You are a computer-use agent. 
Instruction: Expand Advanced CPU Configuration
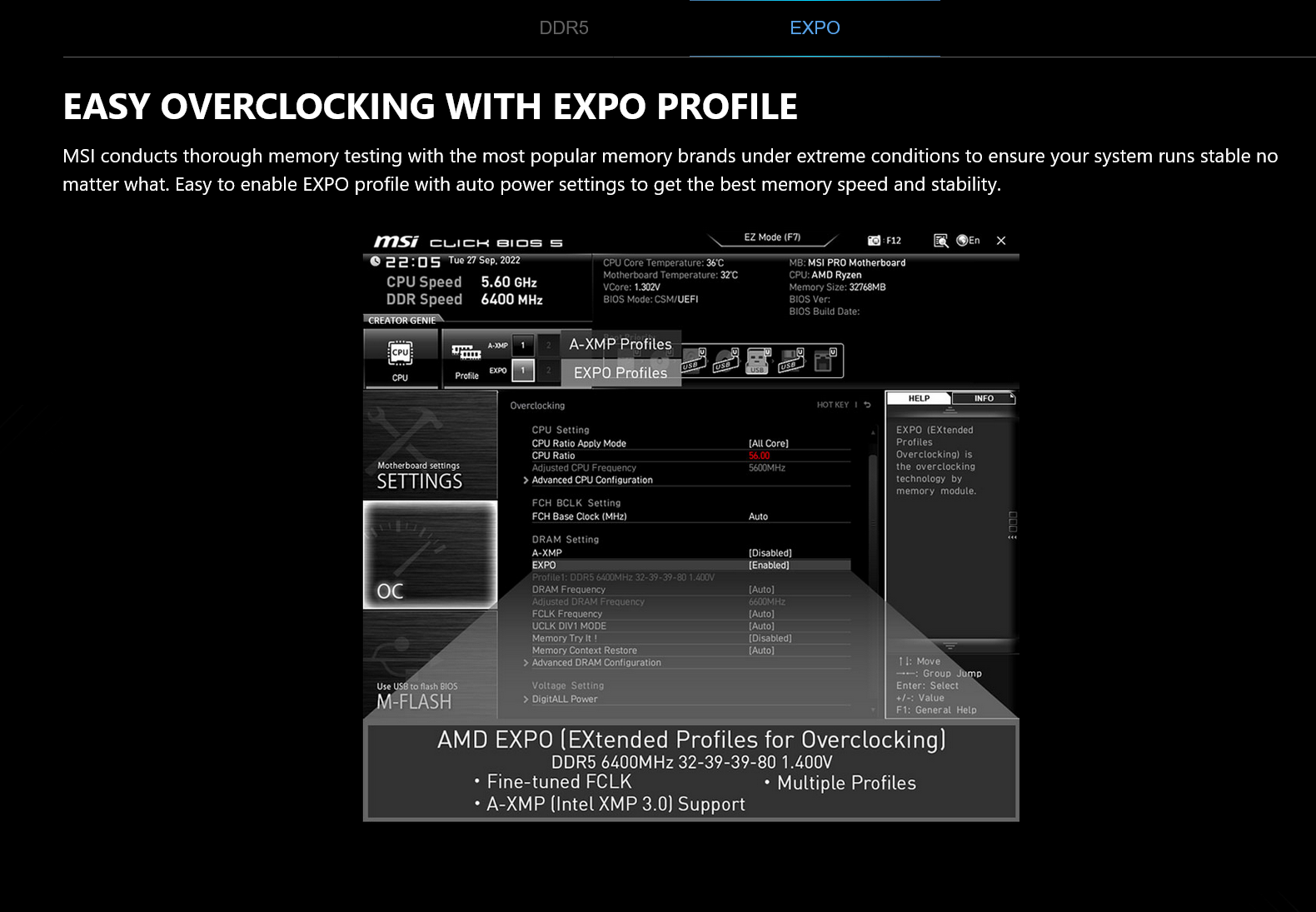tap(592, 481)
